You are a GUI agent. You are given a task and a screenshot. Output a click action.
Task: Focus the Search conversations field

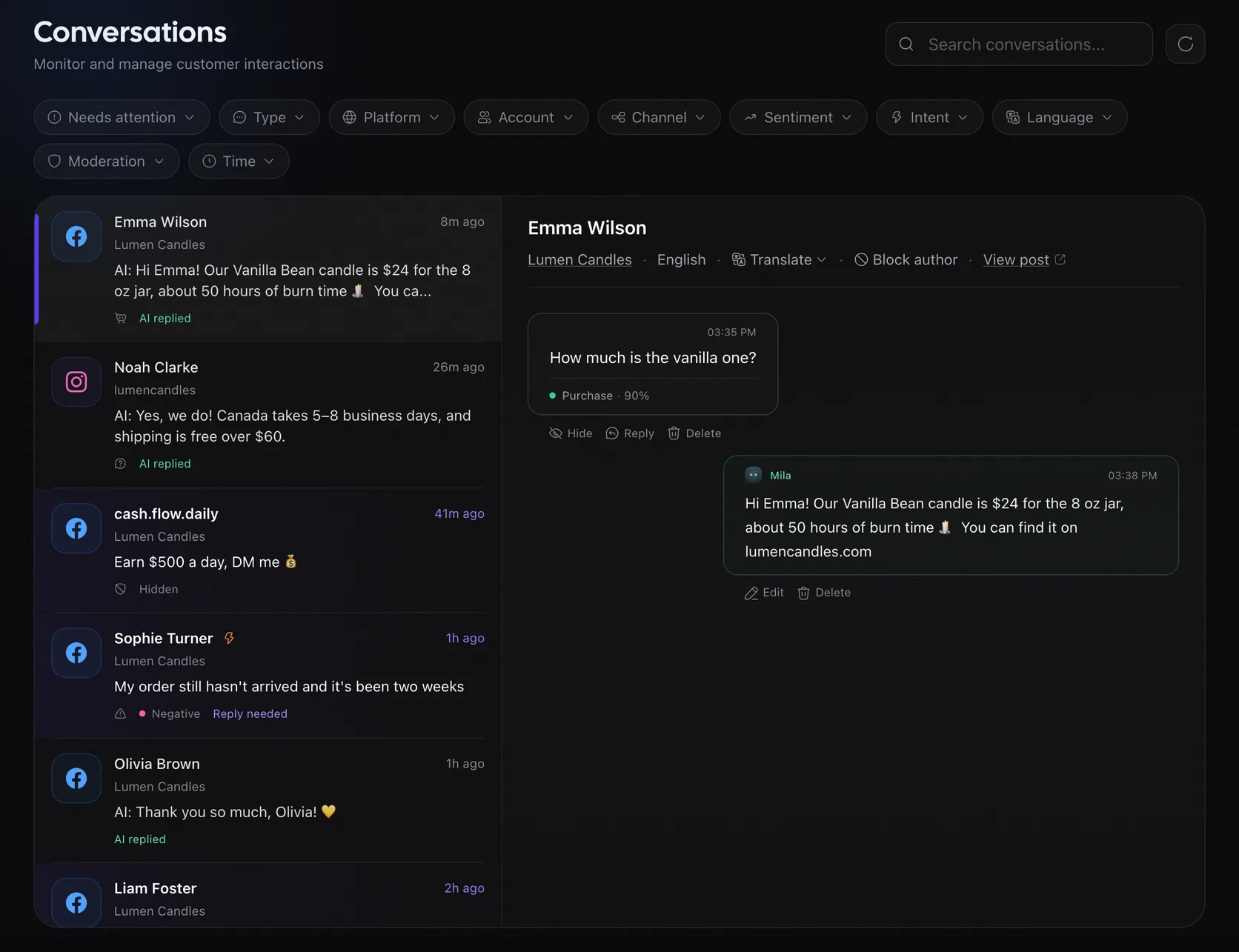(x=1019, y=44)
